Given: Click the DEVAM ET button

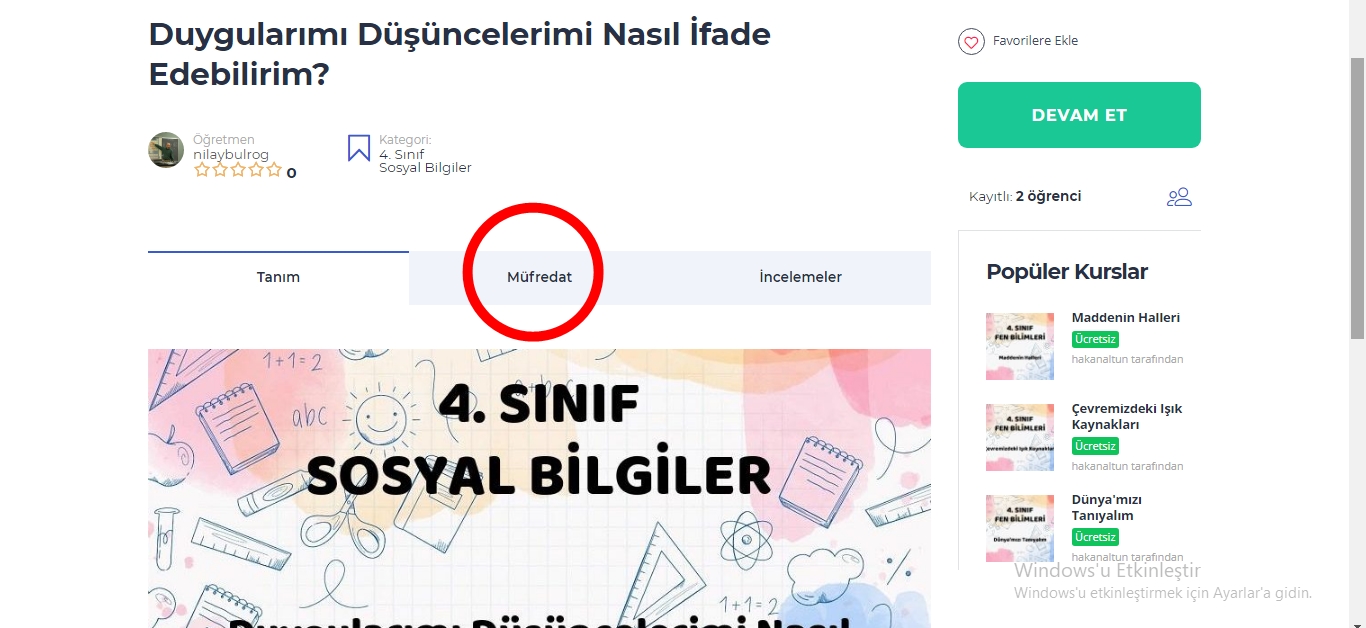Looking at the screenshot, I should [1079, 115].
